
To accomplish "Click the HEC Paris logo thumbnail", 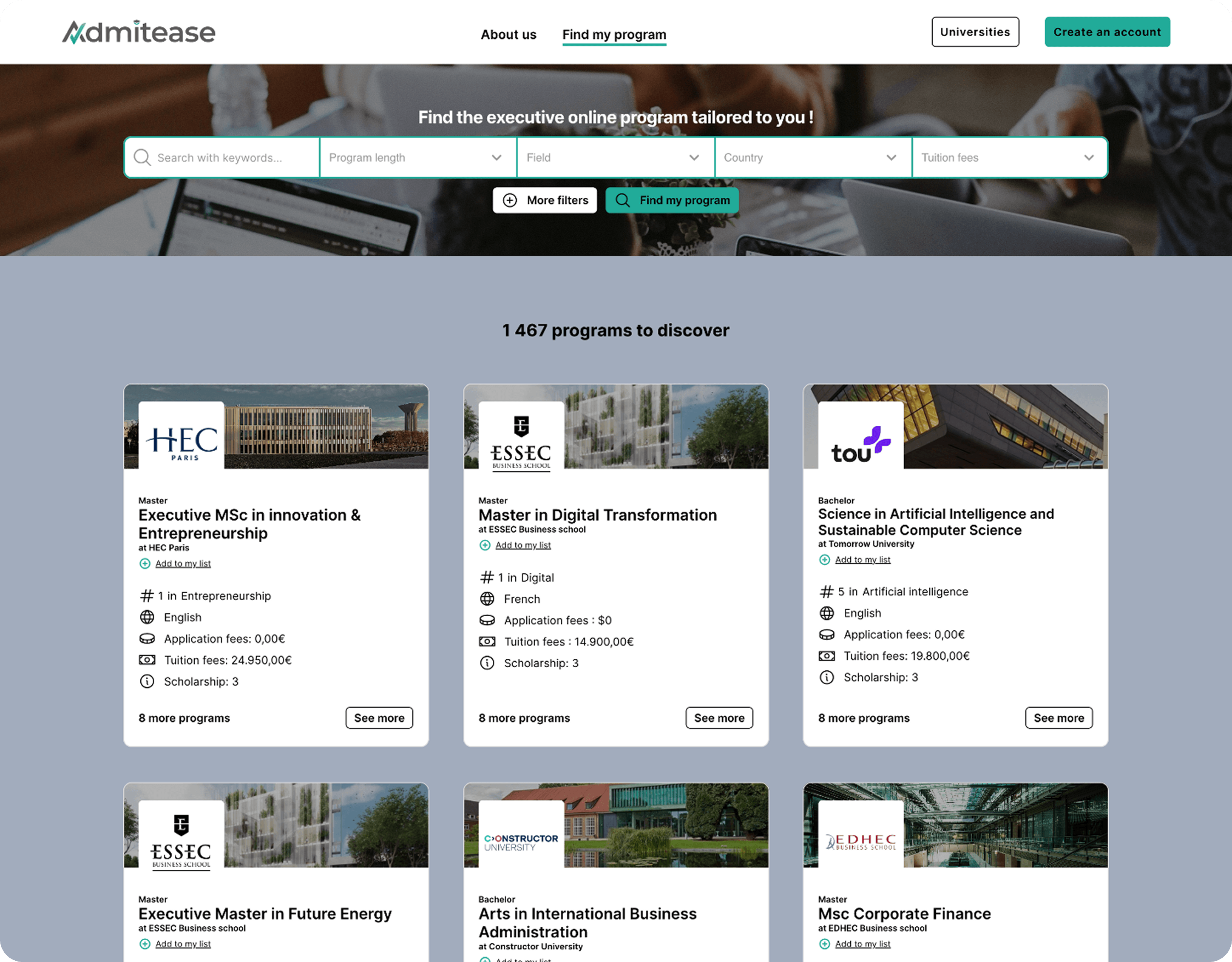I will tap(181, 435).
